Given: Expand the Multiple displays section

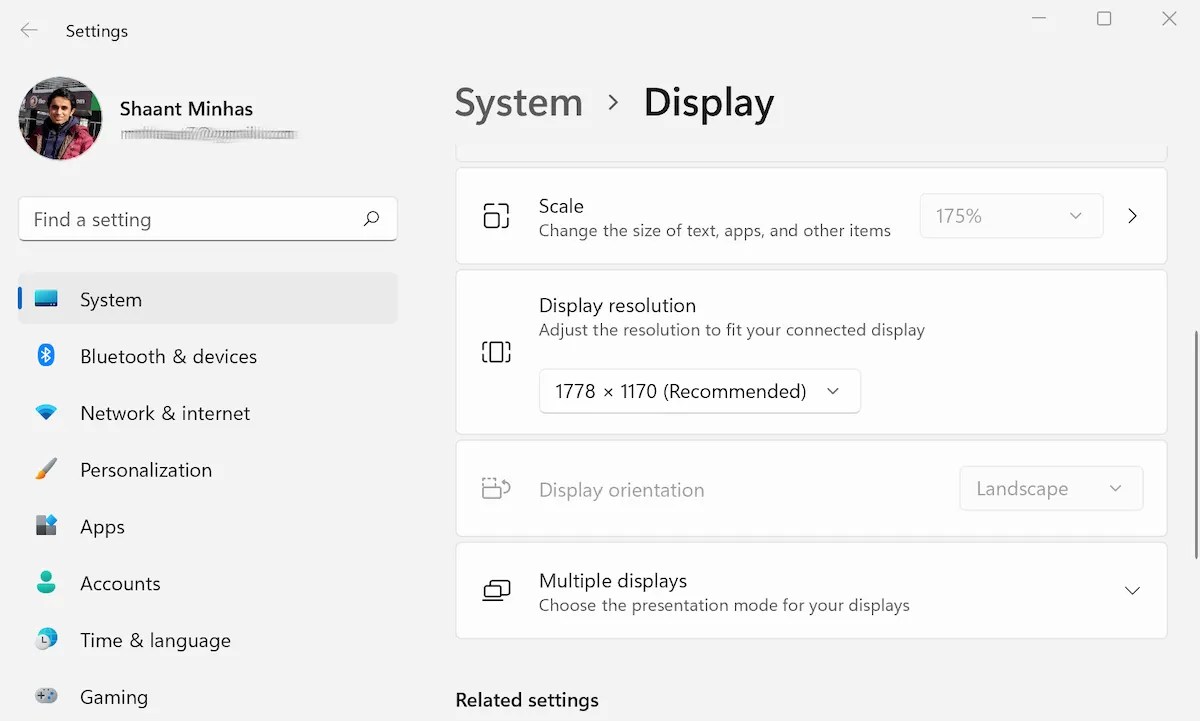Looking at the screenshot, I should tap(1131, 590).
